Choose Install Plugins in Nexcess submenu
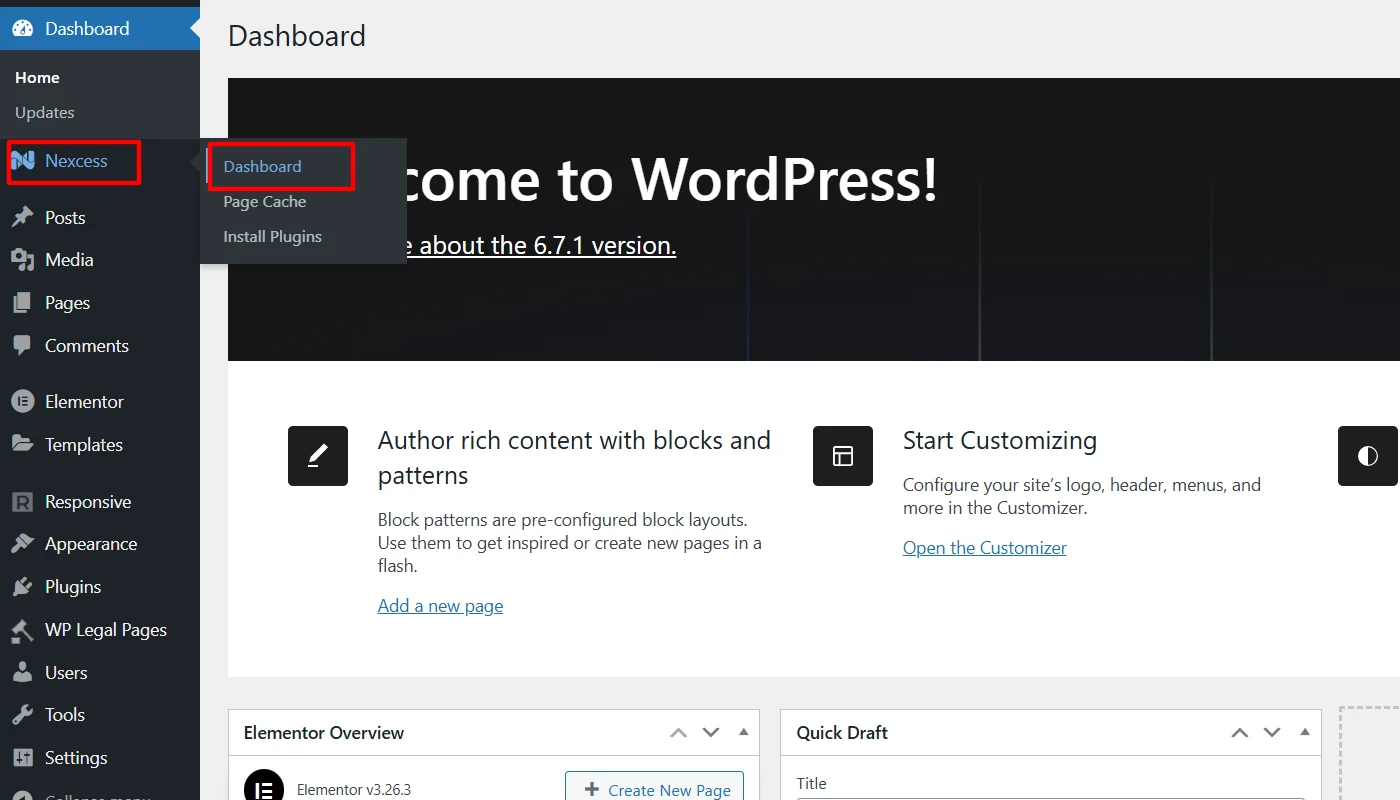The width and height of the screenshot is (1400, 800). (272, 236)
